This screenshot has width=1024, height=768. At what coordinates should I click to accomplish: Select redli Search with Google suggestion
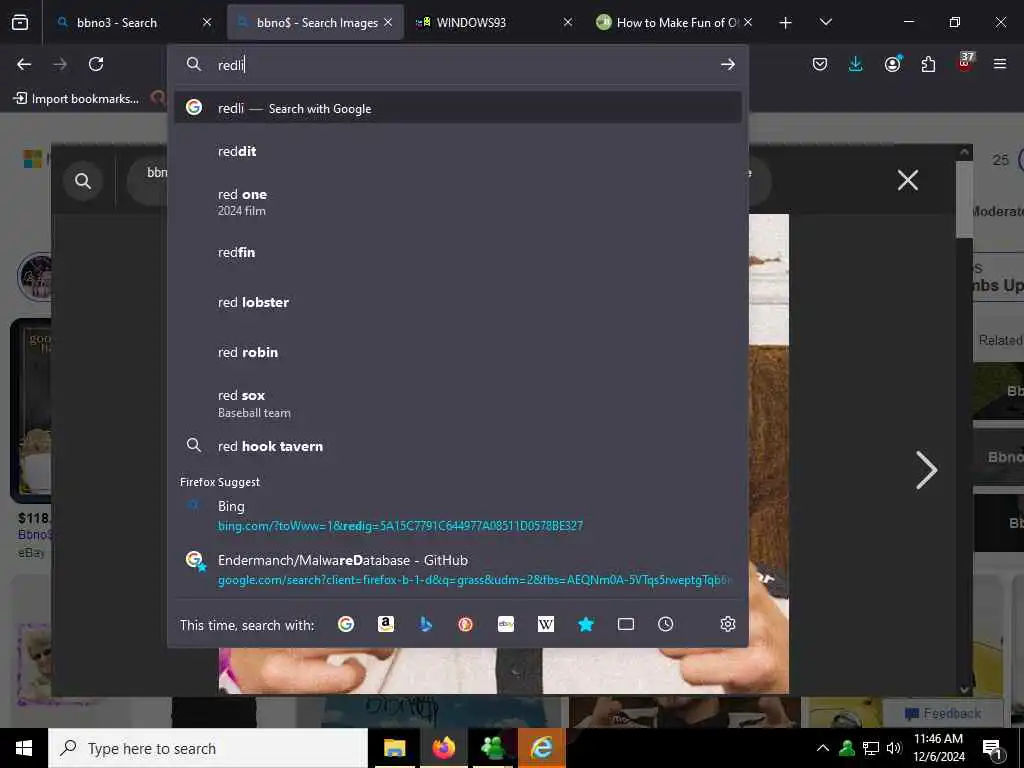(x=458, y=108)
